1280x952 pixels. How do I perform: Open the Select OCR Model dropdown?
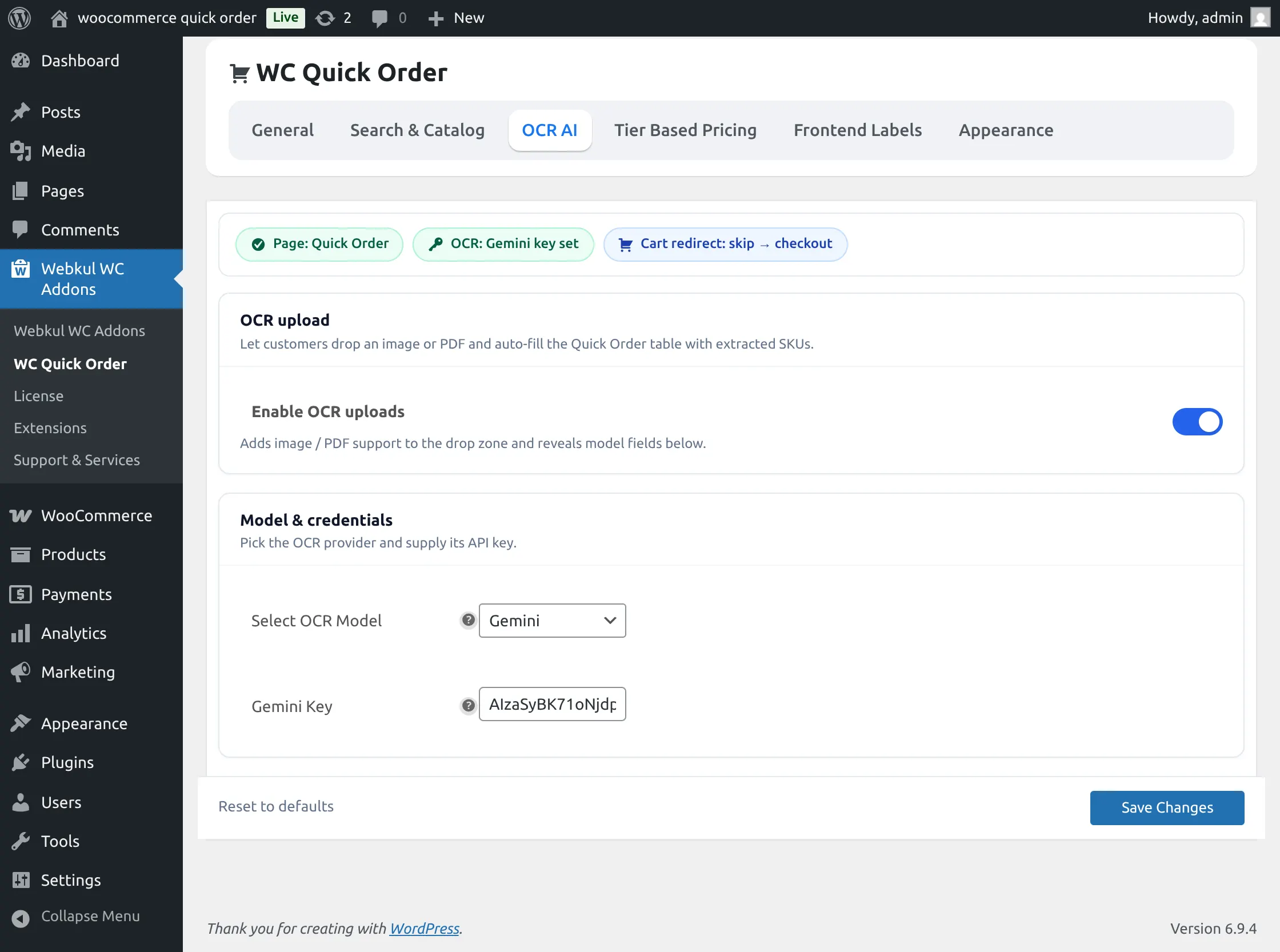tap(552, 621)
